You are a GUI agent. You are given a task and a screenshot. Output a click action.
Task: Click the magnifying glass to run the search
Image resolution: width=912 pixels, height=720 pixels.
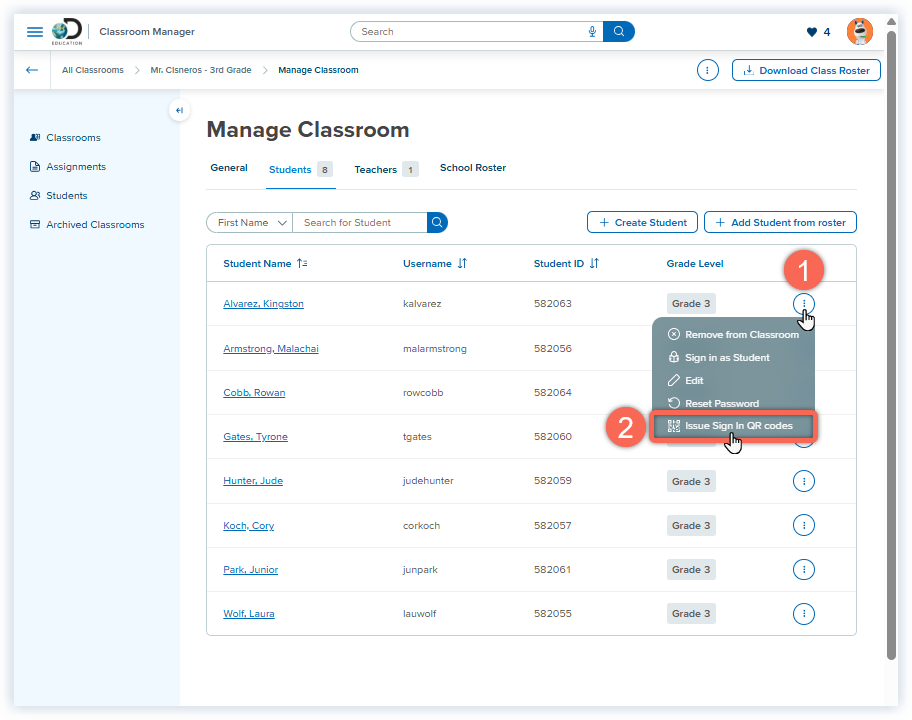[x=619, y=31]
